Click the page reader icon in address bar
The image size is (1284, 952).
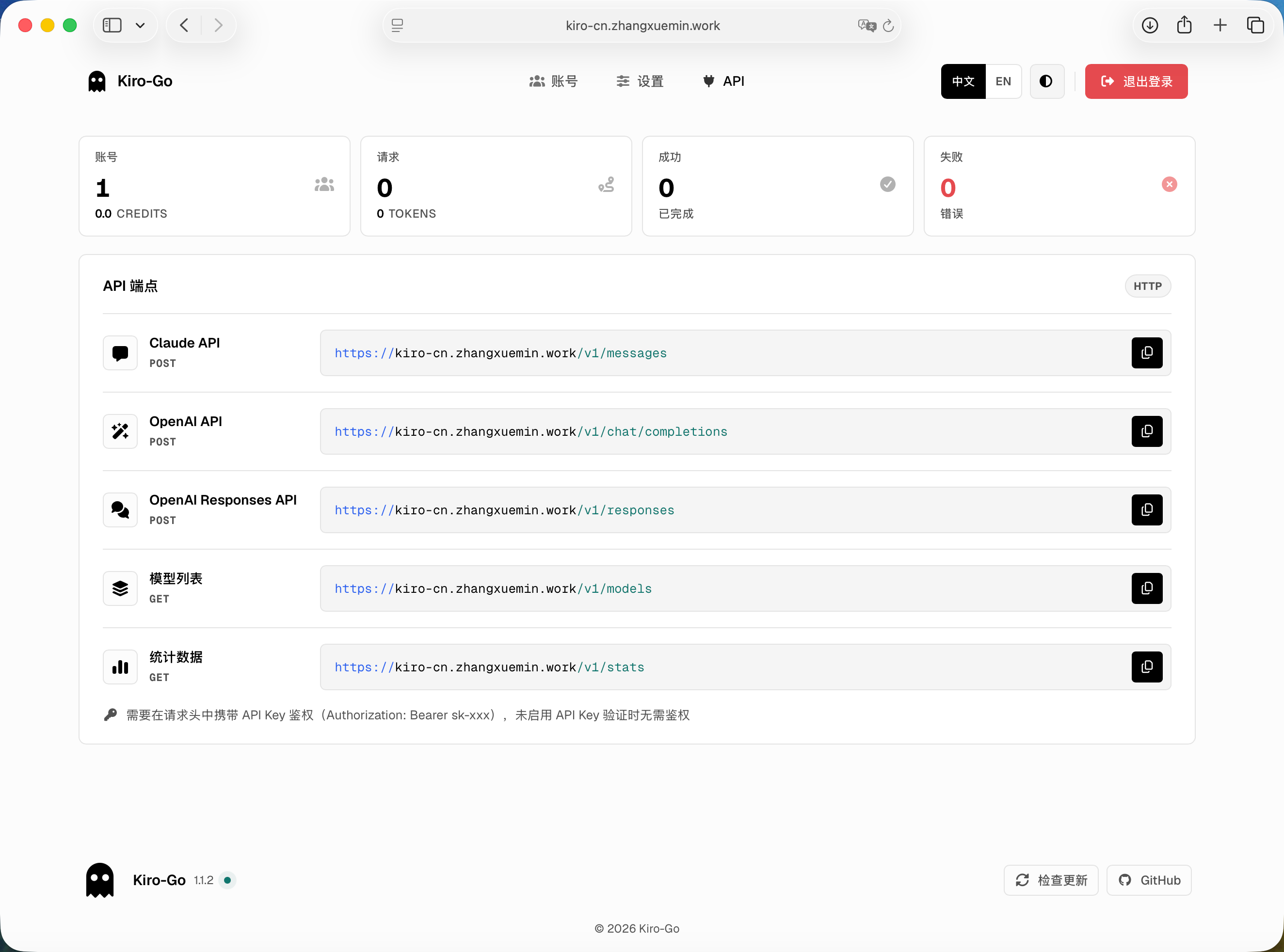(x=397, y=25)
